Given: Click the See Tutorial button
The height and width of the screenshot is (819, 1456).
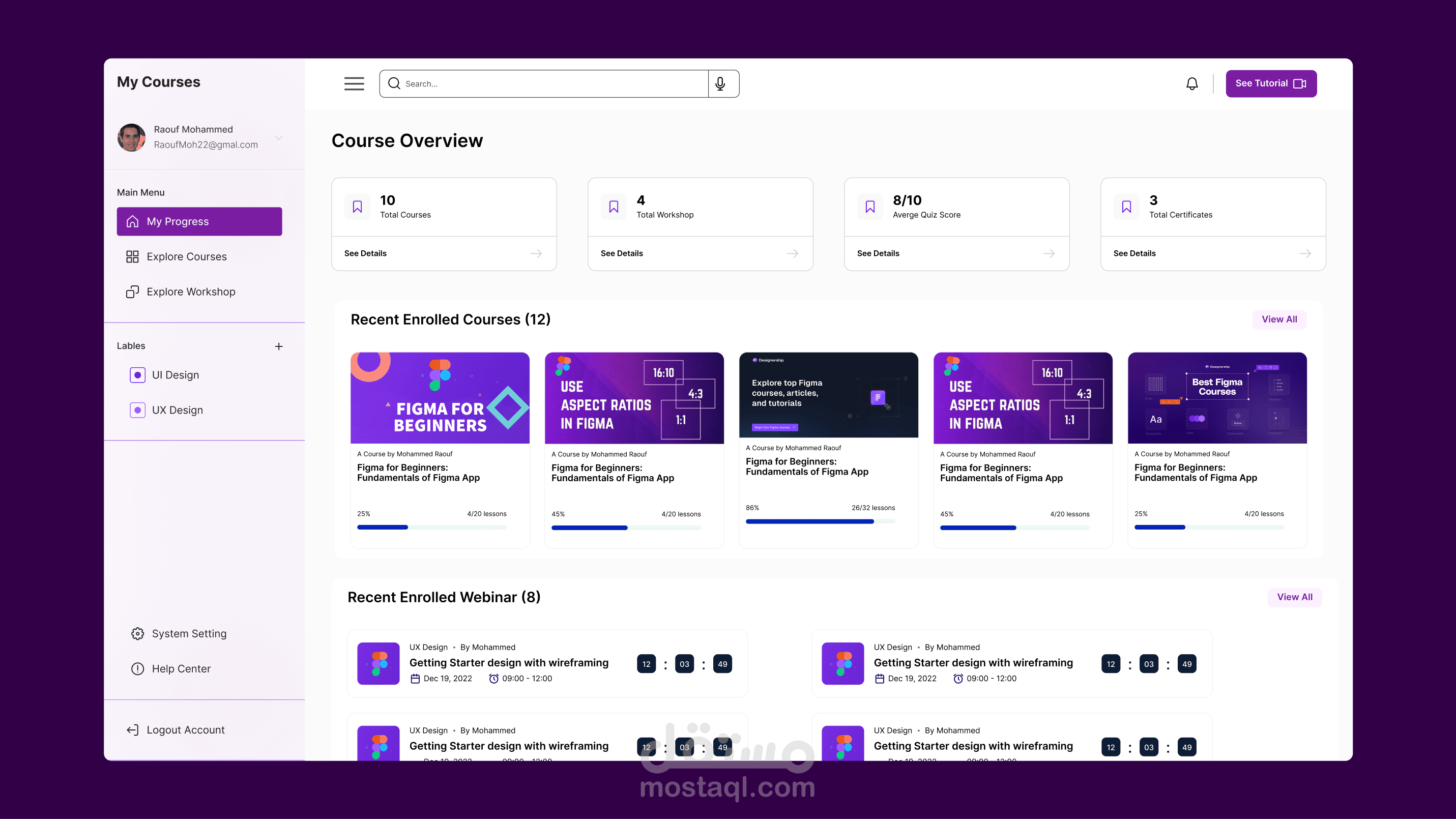Looking at the screenshot, I should point(1271,83).
